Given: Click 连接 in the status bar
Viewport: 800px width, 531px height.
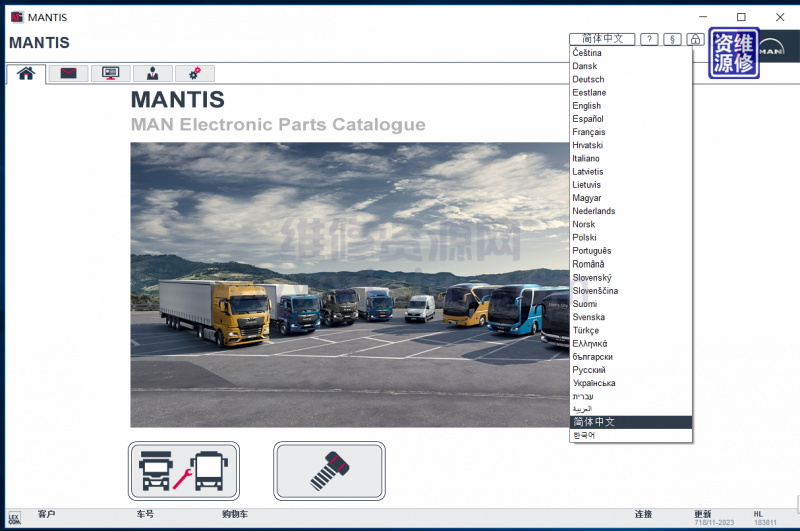Looking at the screenshot, I should coord(643,514).
